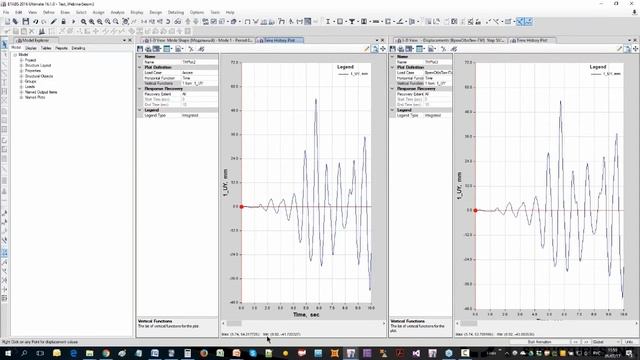Click the Run Analysis play arrow icon
Image resolution: width=640 pixels, height=360 pixels.
point(73,21)
